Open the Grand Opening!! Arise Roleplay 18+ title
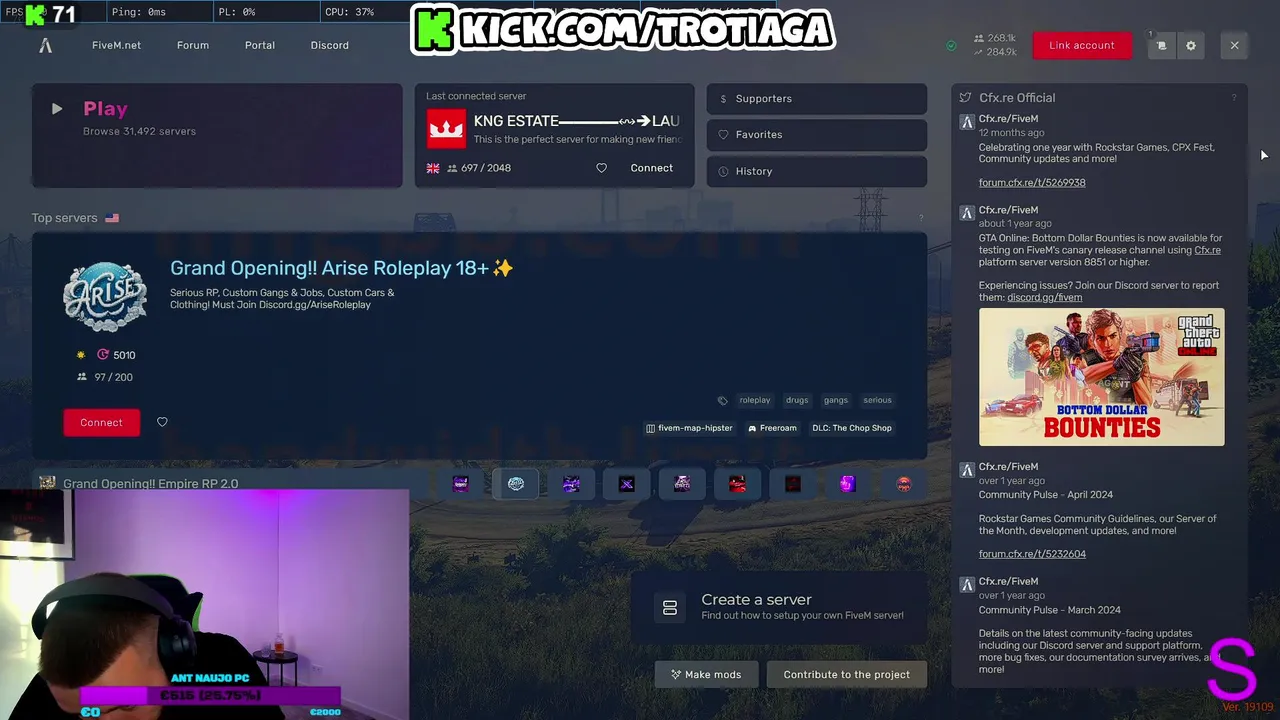This screenshot has height=720, width=1280. pos(341,268)
